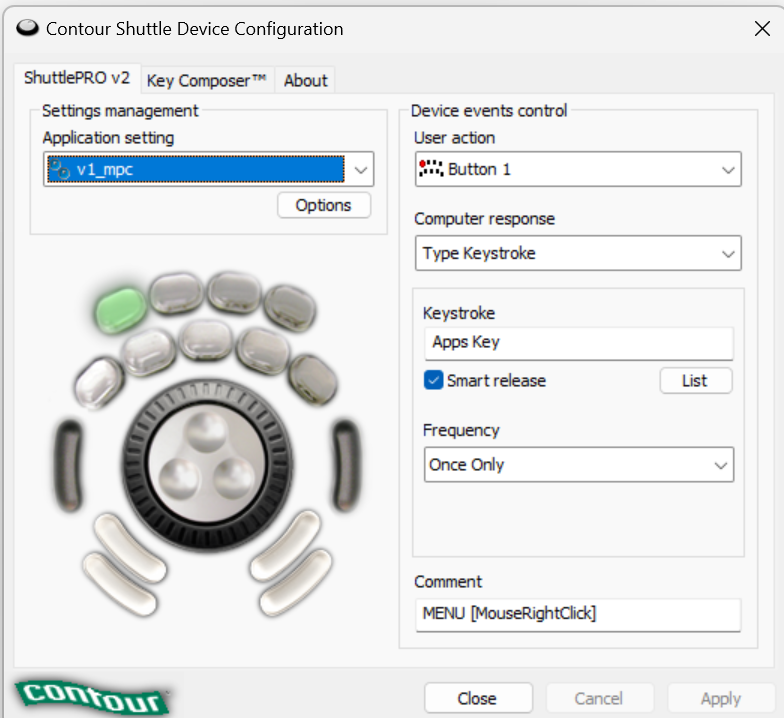Open the Frequency Once Only dropdown
The height and width of the screenshot is (718, 784).
(579, 464)
